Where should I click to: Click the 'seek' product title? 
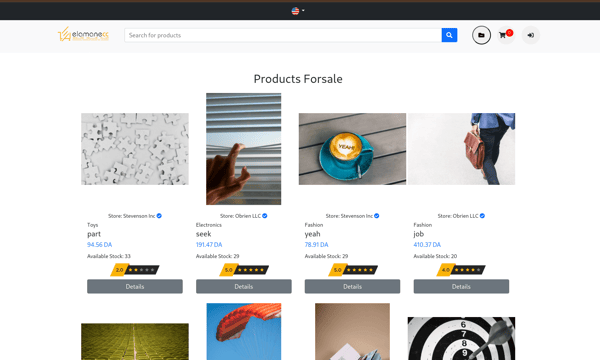pyautogui.click(x=204, y=234)
